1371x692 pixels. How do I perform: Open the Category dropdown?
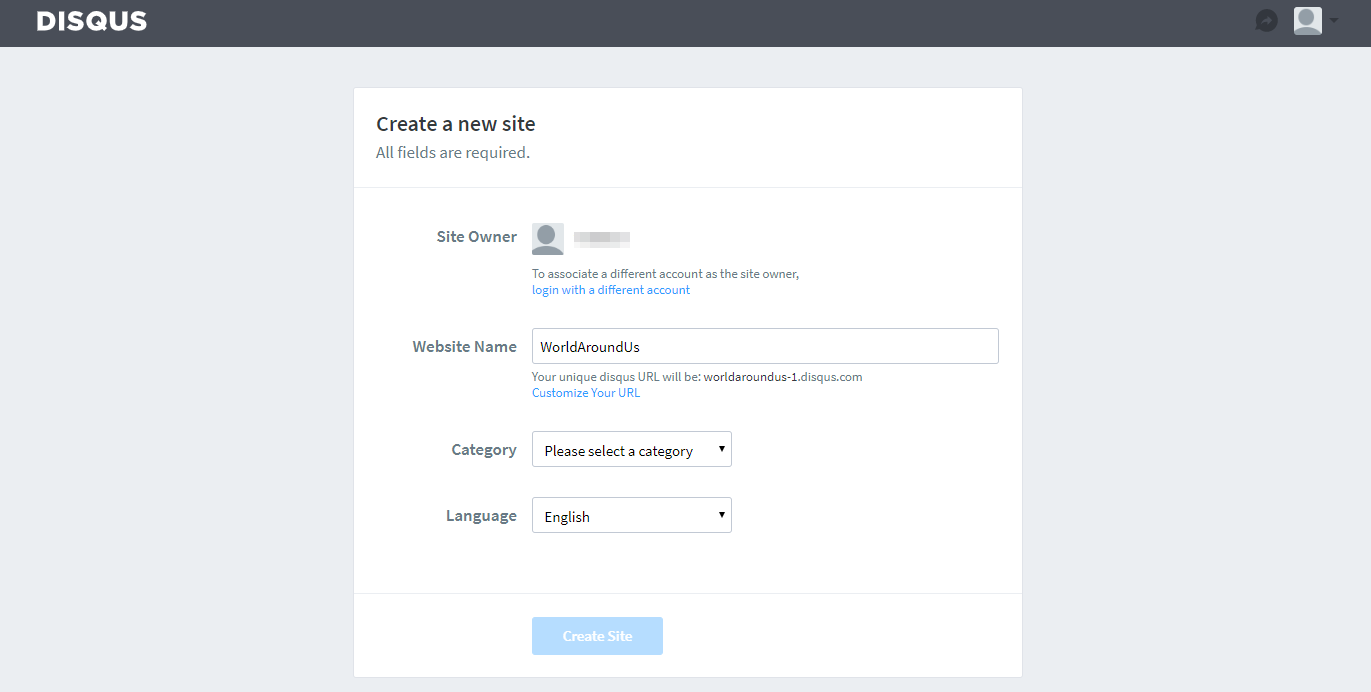632,449
